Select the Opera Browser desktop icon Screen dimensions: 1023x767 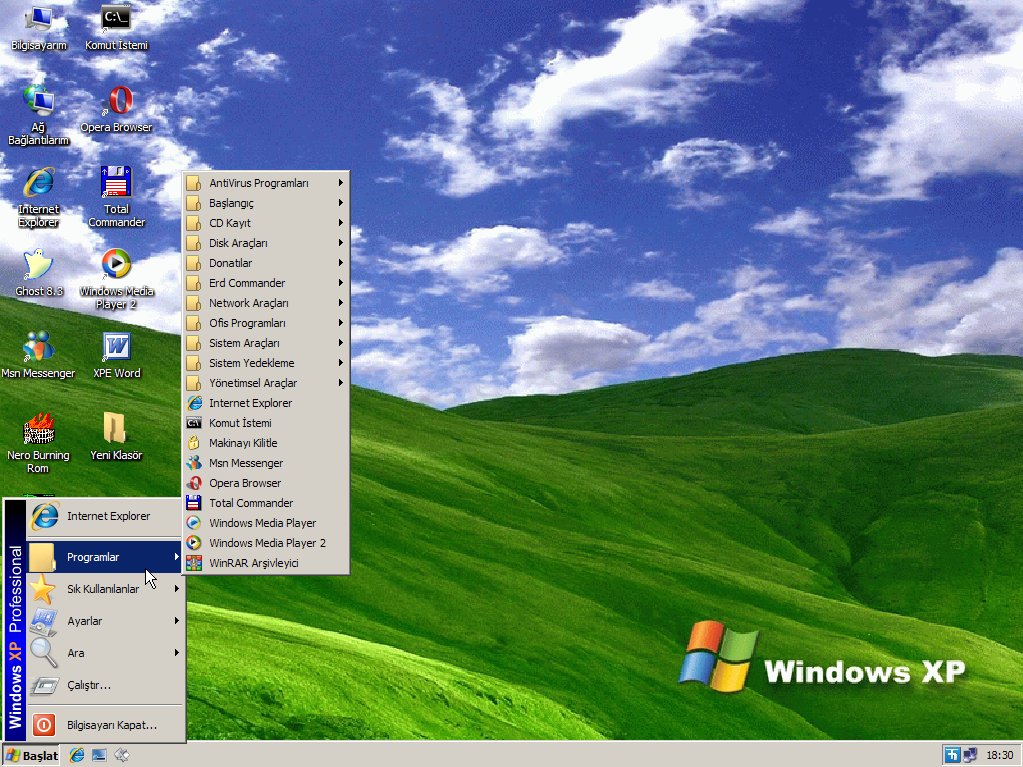click(116, 110)
